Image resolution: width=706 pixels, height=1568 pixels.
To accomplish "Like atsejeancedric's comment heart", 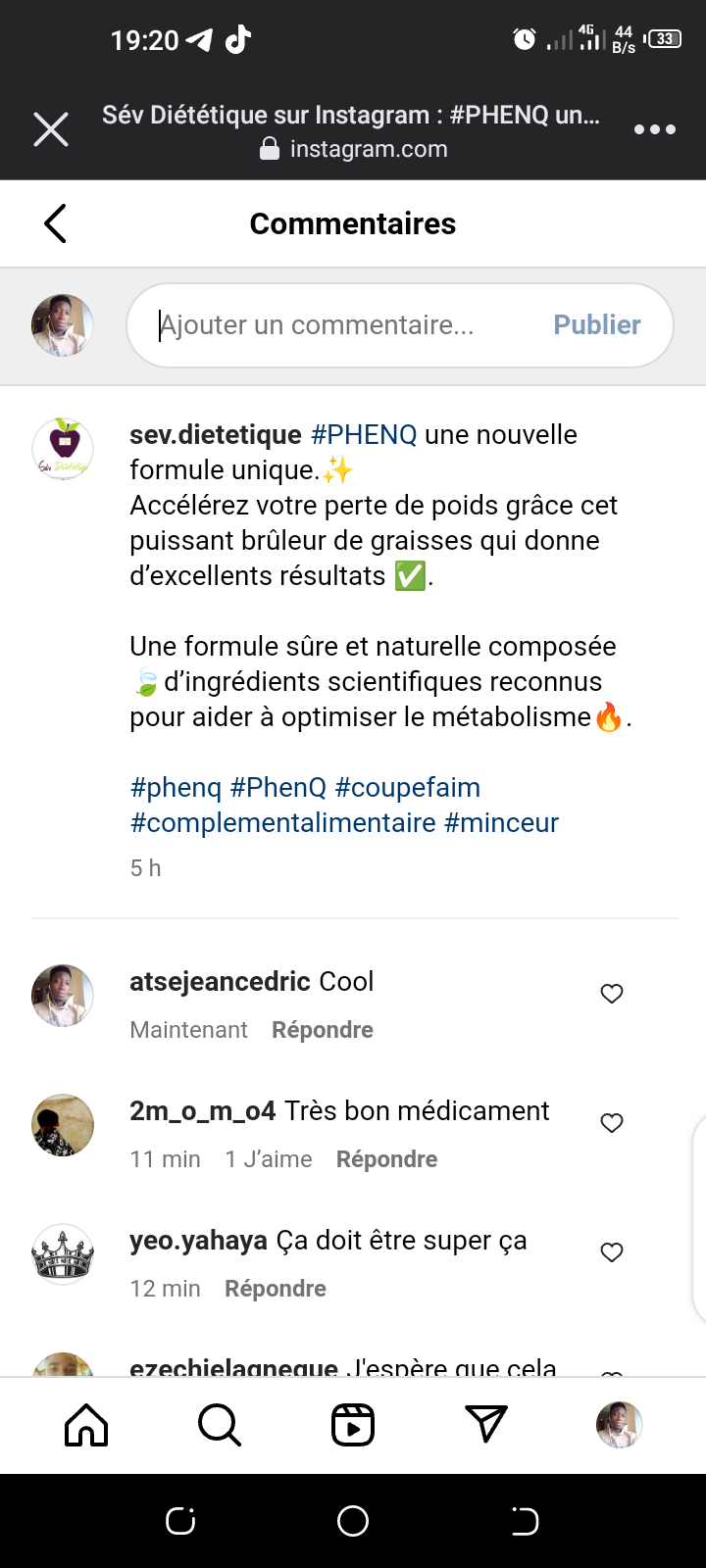I will 612,994.
